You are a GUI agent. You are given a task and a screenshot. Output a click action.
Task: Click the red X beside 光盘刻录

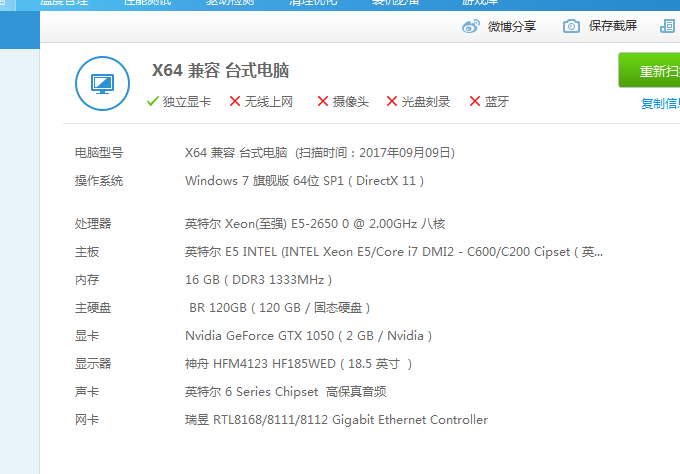[x=392, y=101]
